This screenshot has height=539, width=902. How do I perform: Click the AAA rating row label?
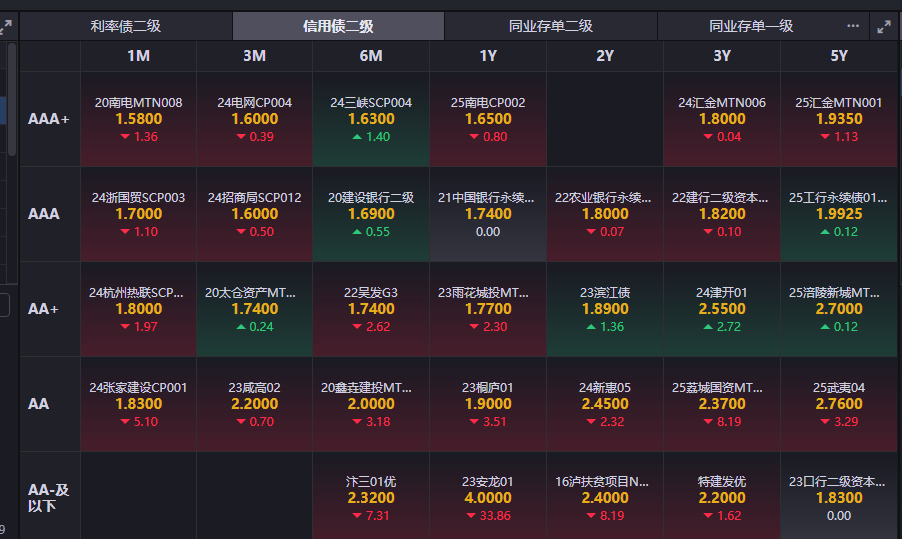pos(49,214)
